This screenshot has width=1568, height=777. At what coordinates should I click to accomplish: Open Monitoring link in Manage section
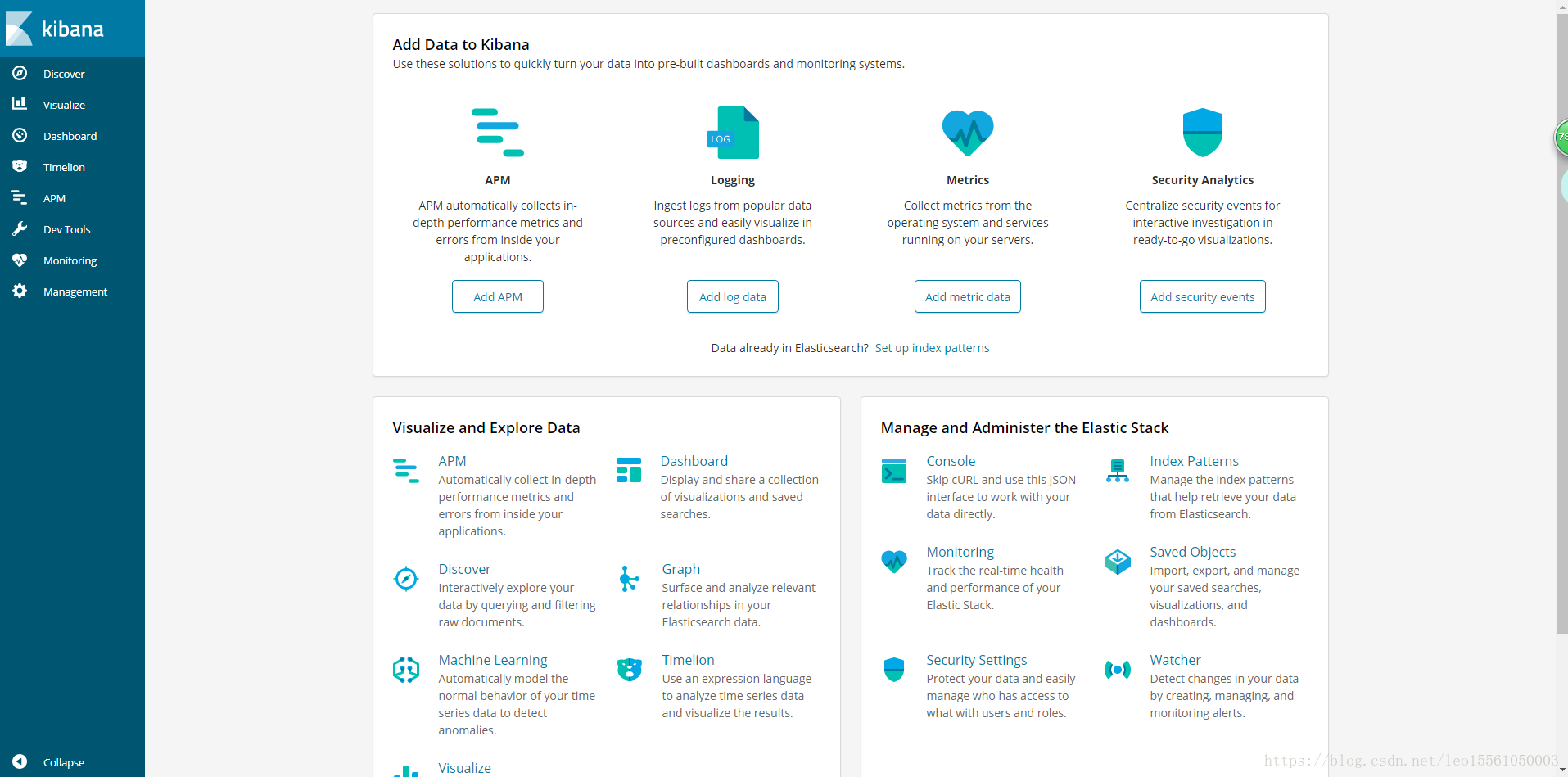(x=960, y=552)
